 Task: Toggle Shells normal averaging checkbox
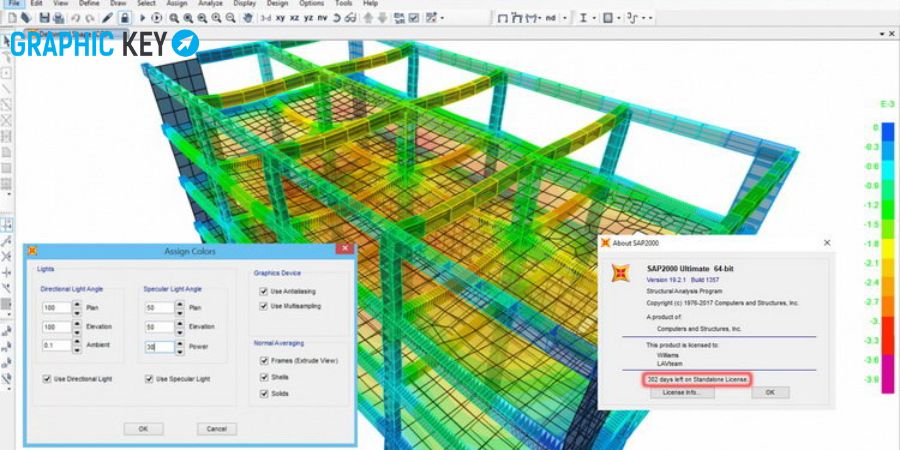click(x=263, y=377)
